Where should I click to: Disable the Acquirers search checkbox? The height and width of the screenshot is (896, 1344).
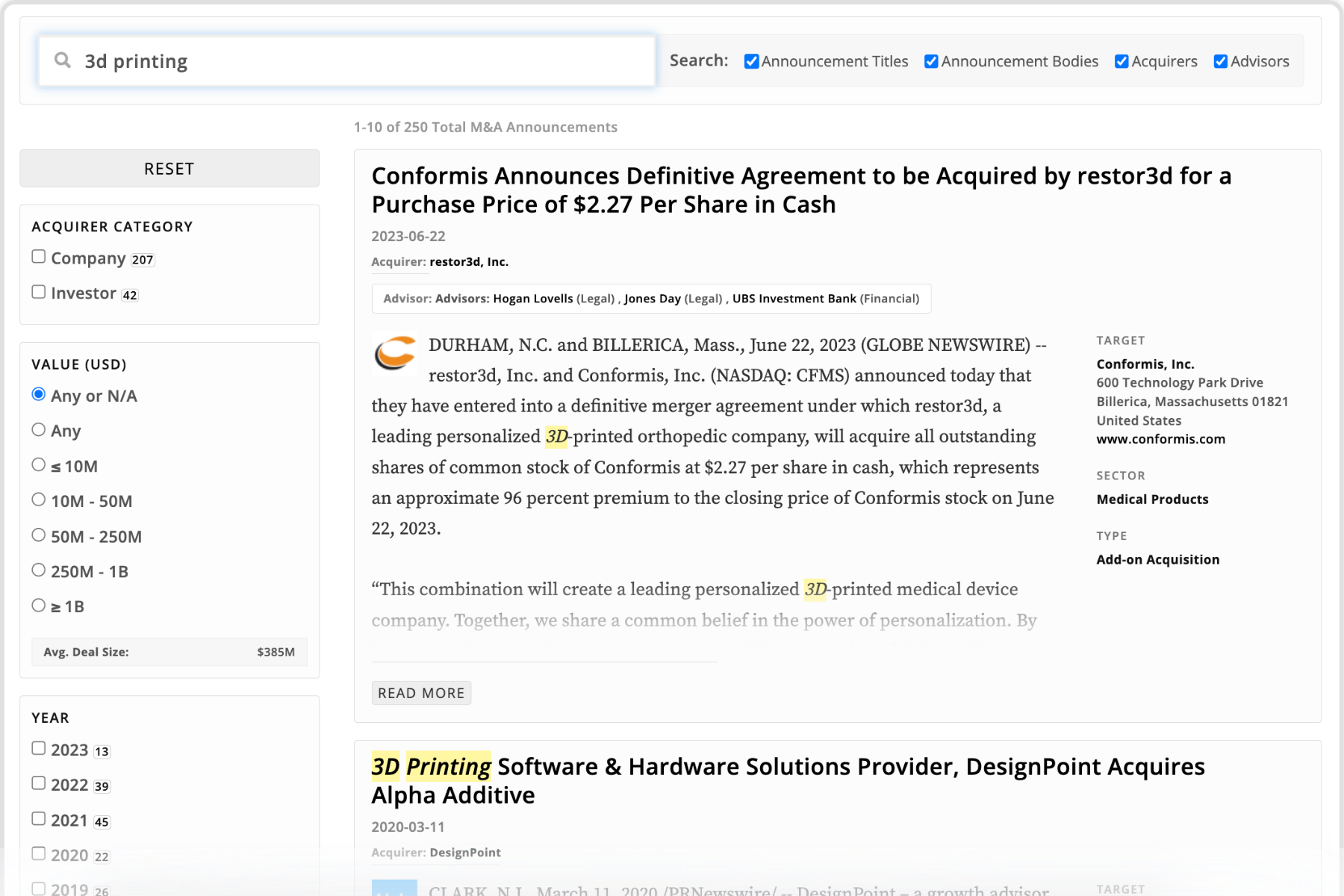(x=1121, y=62)
